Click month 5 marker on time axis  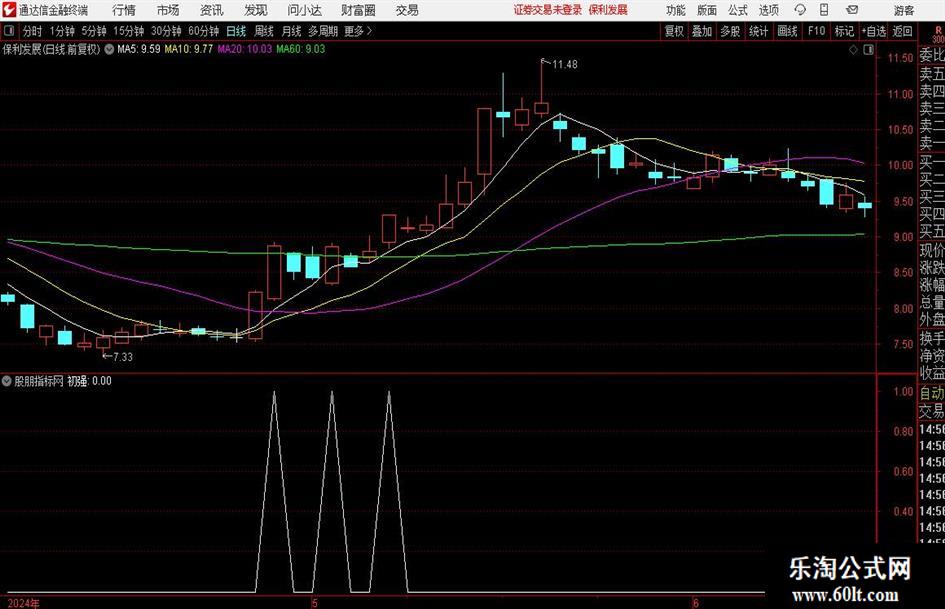[314, 603]
